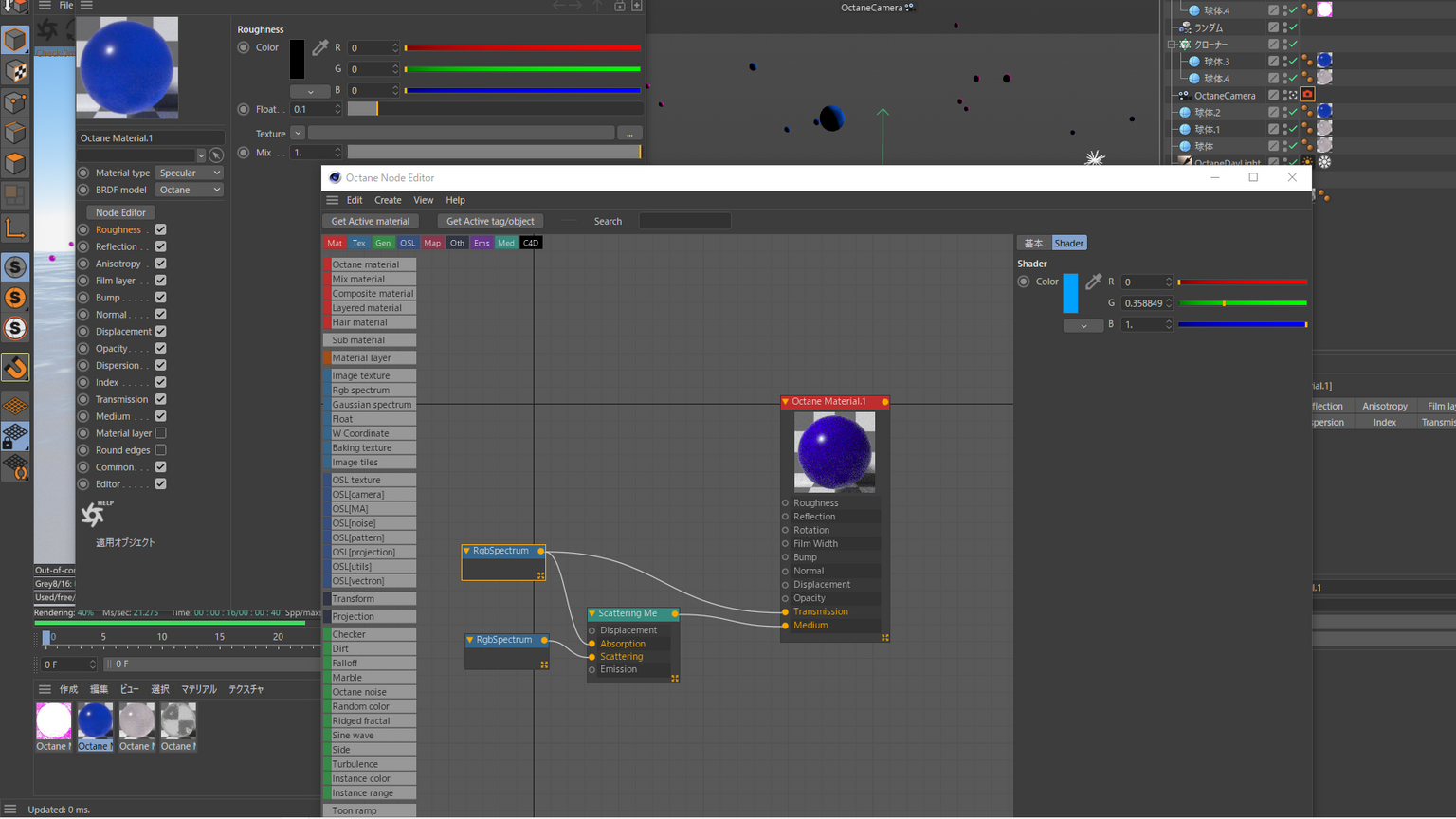Switch to the 基本 tab

[x=1032, y=244]
